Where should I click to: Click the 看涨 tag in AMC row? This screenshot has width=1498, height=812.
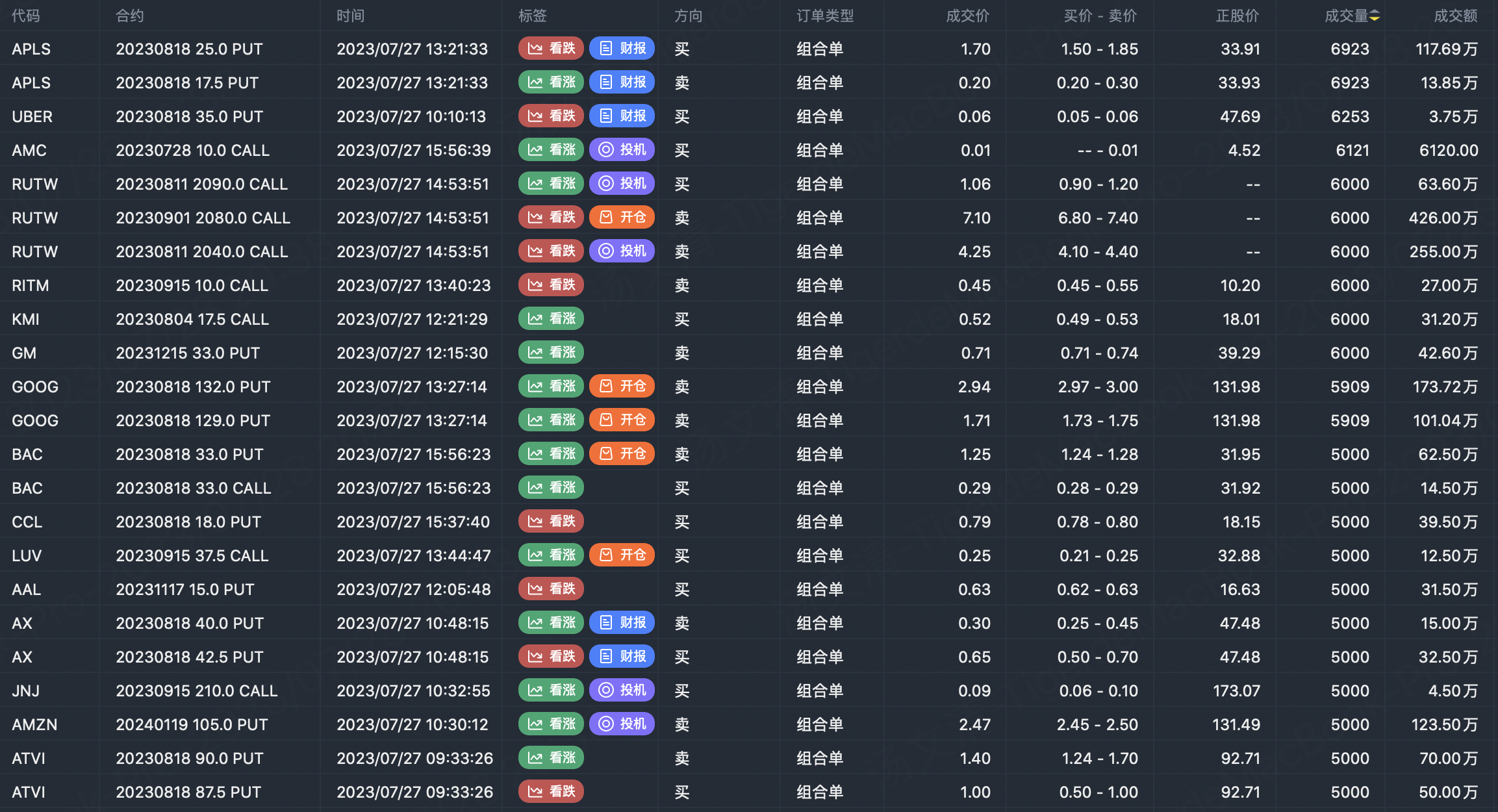551,150
